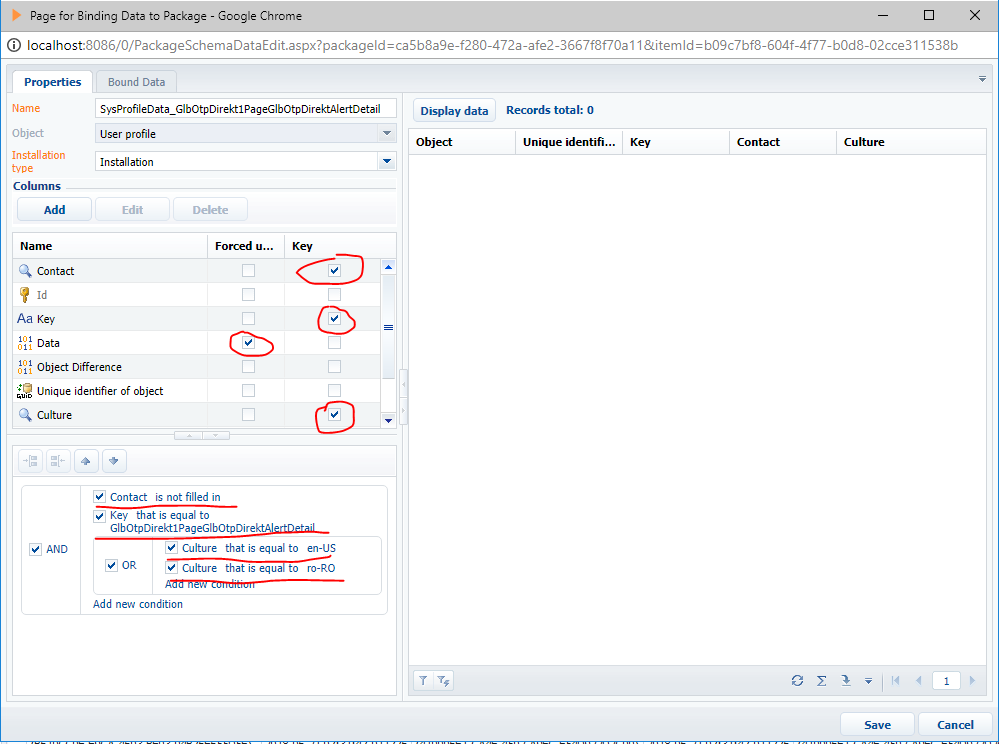
Task: Go to next page in the grid pager
Action: [971, 680]
